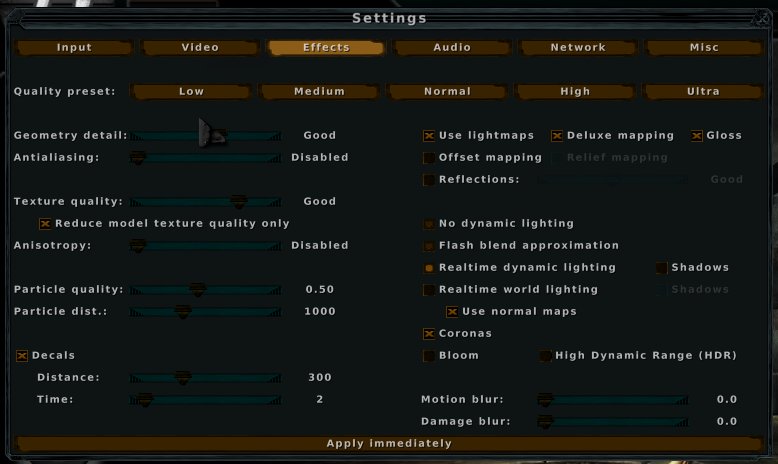Open the Audio settings tab

point(452,48)
